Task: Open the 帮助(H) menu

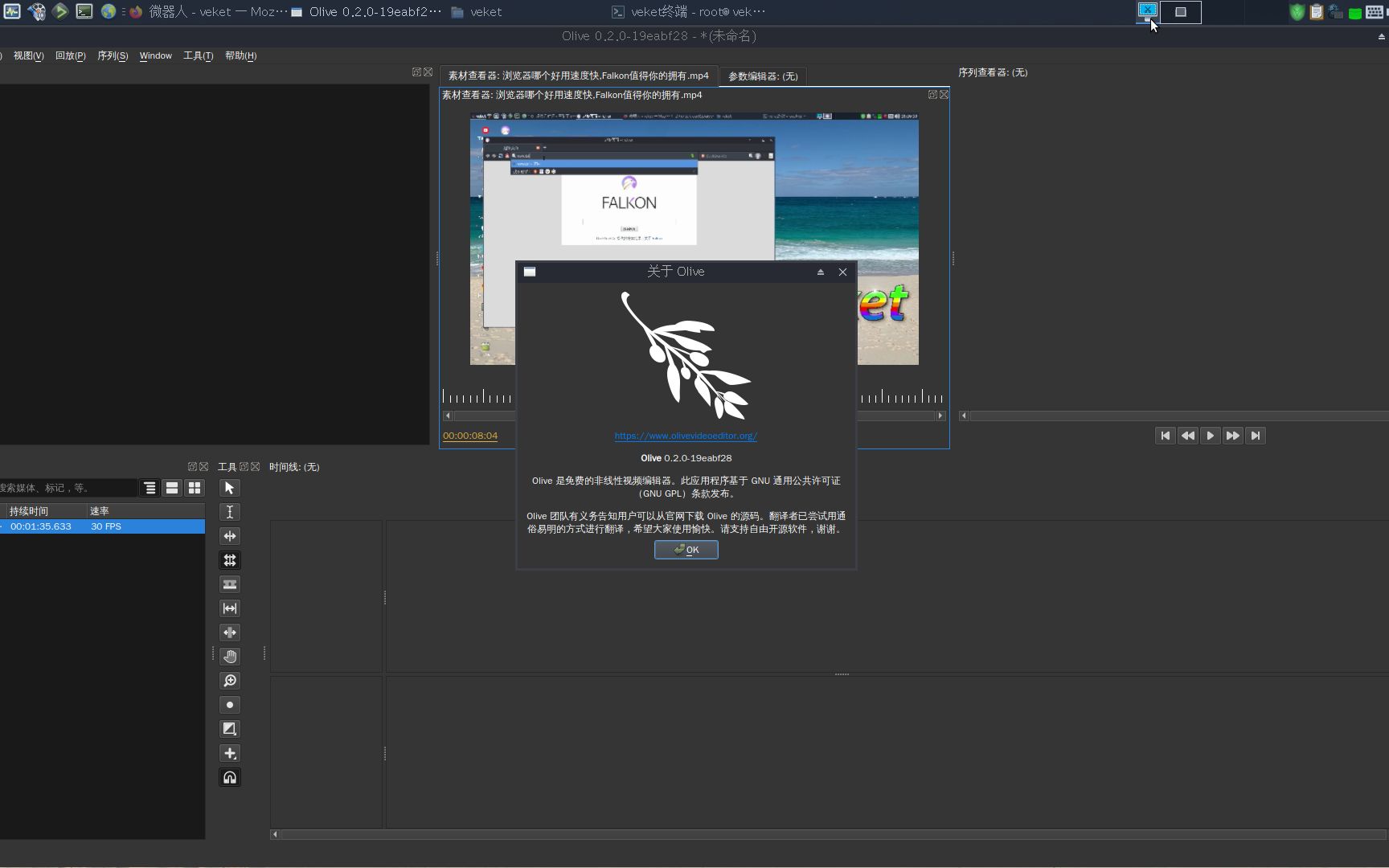Action: (241, 55)
